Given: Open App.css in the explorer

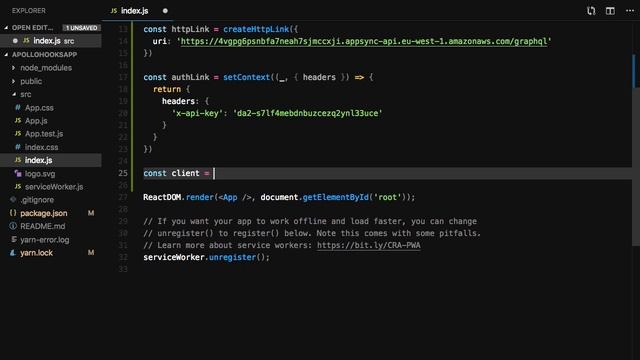Looking at the screenshot, I should coord(39,108).
